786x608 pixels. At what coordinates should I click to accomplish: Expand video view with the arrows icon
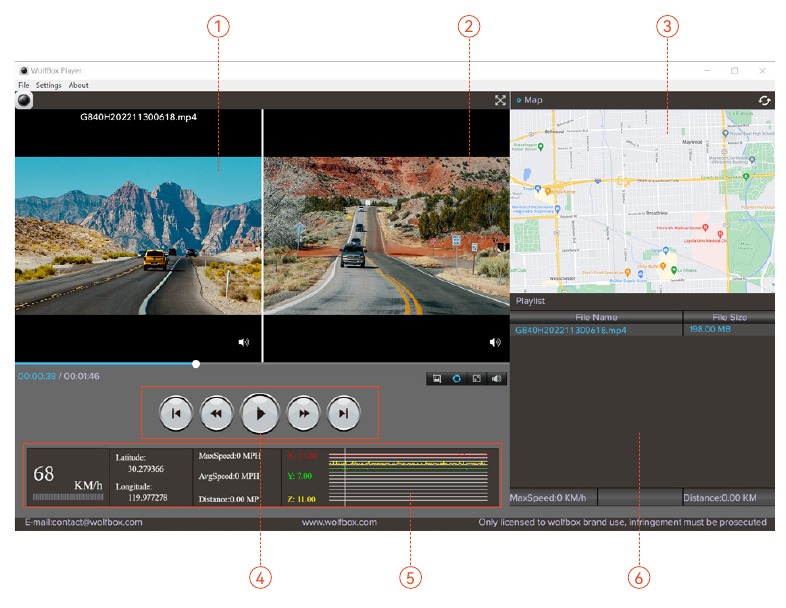500,100
